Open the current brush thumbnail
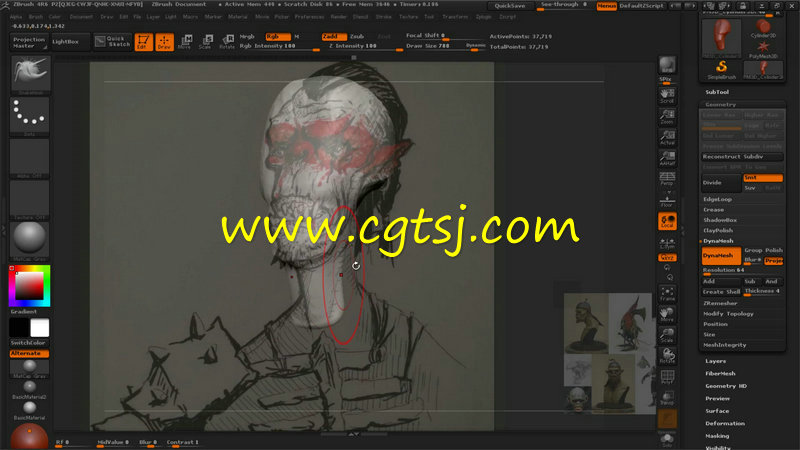 30,75
